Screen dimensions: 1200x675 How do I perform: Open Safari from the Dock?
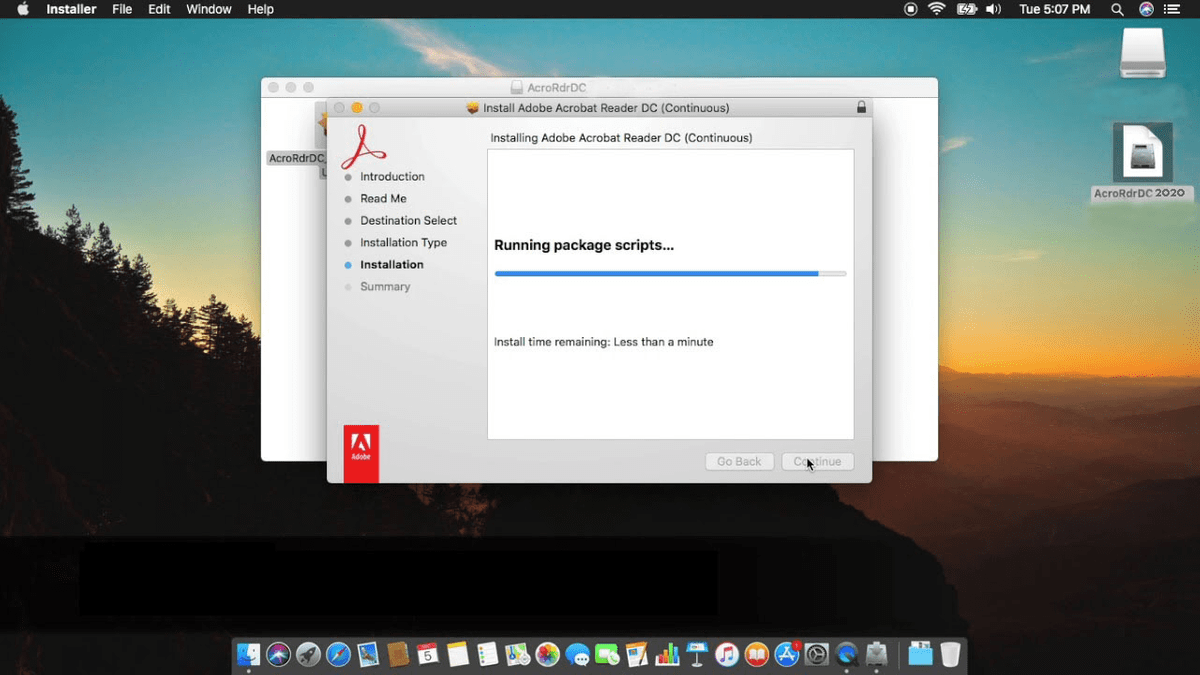(338, 654)
